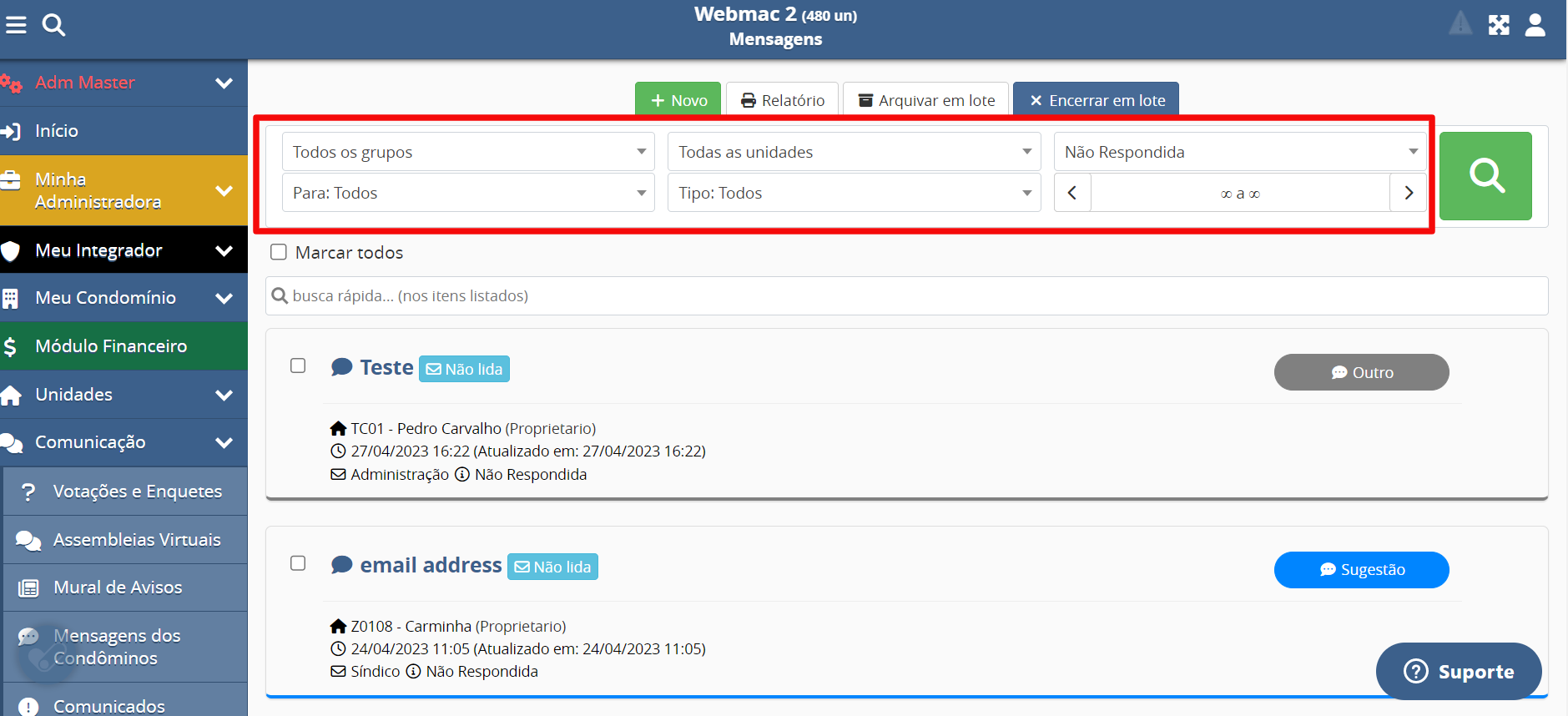Select Votações e Enquetes in sidebar
1568x716 pixels.
137,492
